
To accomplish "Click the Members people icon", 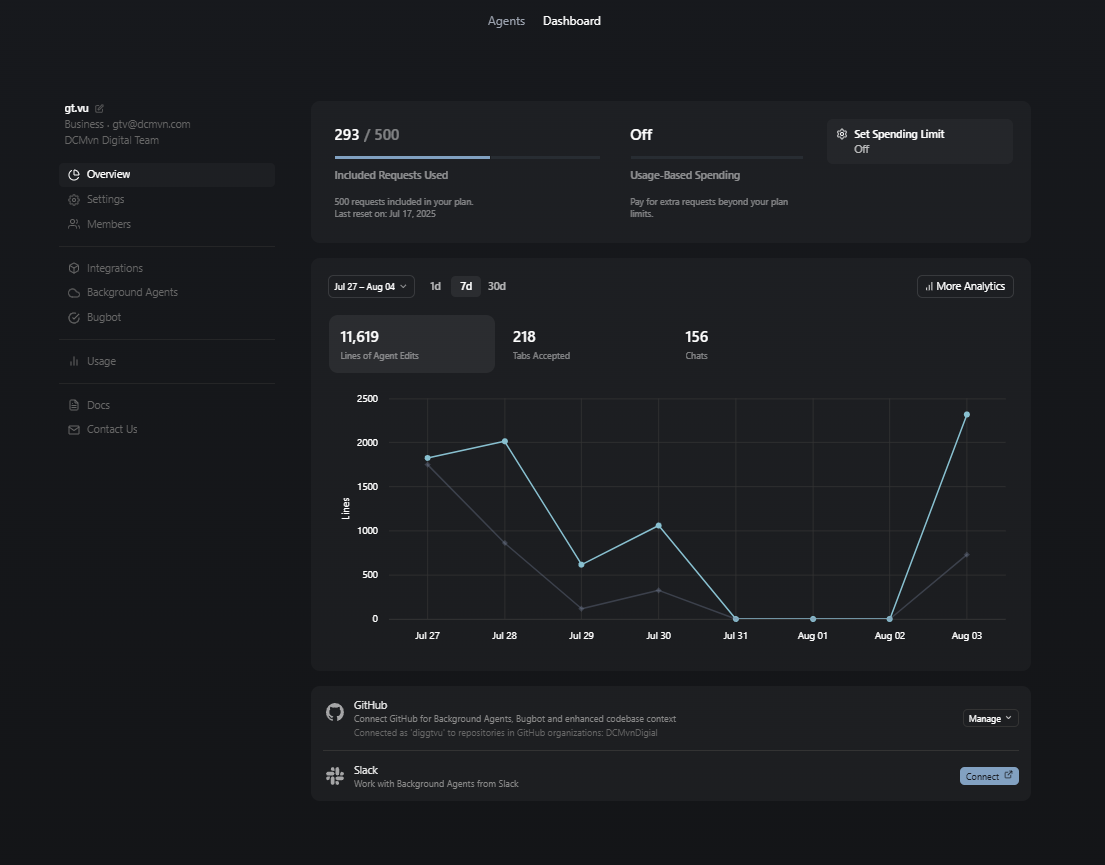I will click(x=74, y=225).
